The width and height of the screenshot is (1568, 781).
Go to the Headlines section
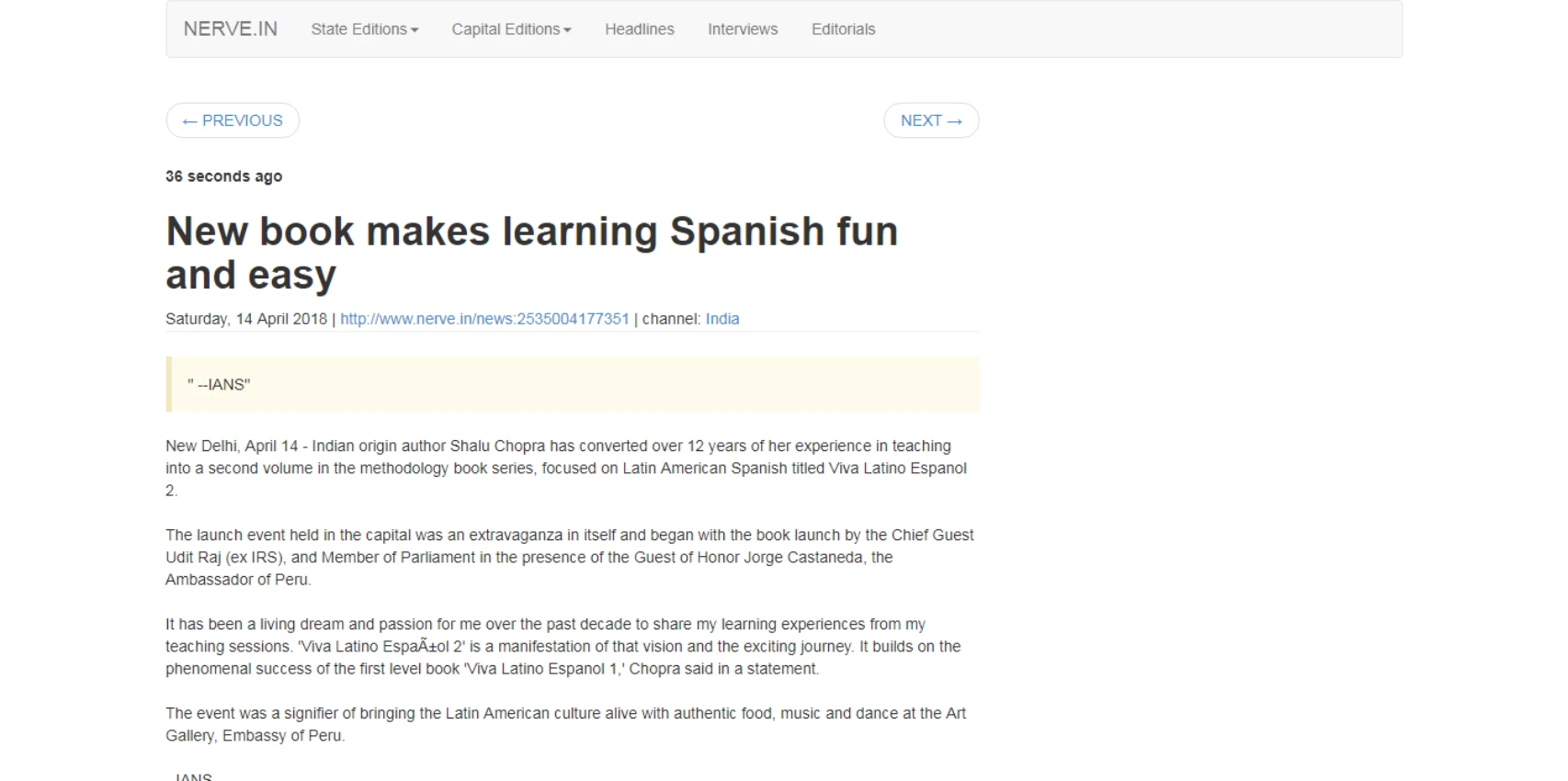pos(639,29)
